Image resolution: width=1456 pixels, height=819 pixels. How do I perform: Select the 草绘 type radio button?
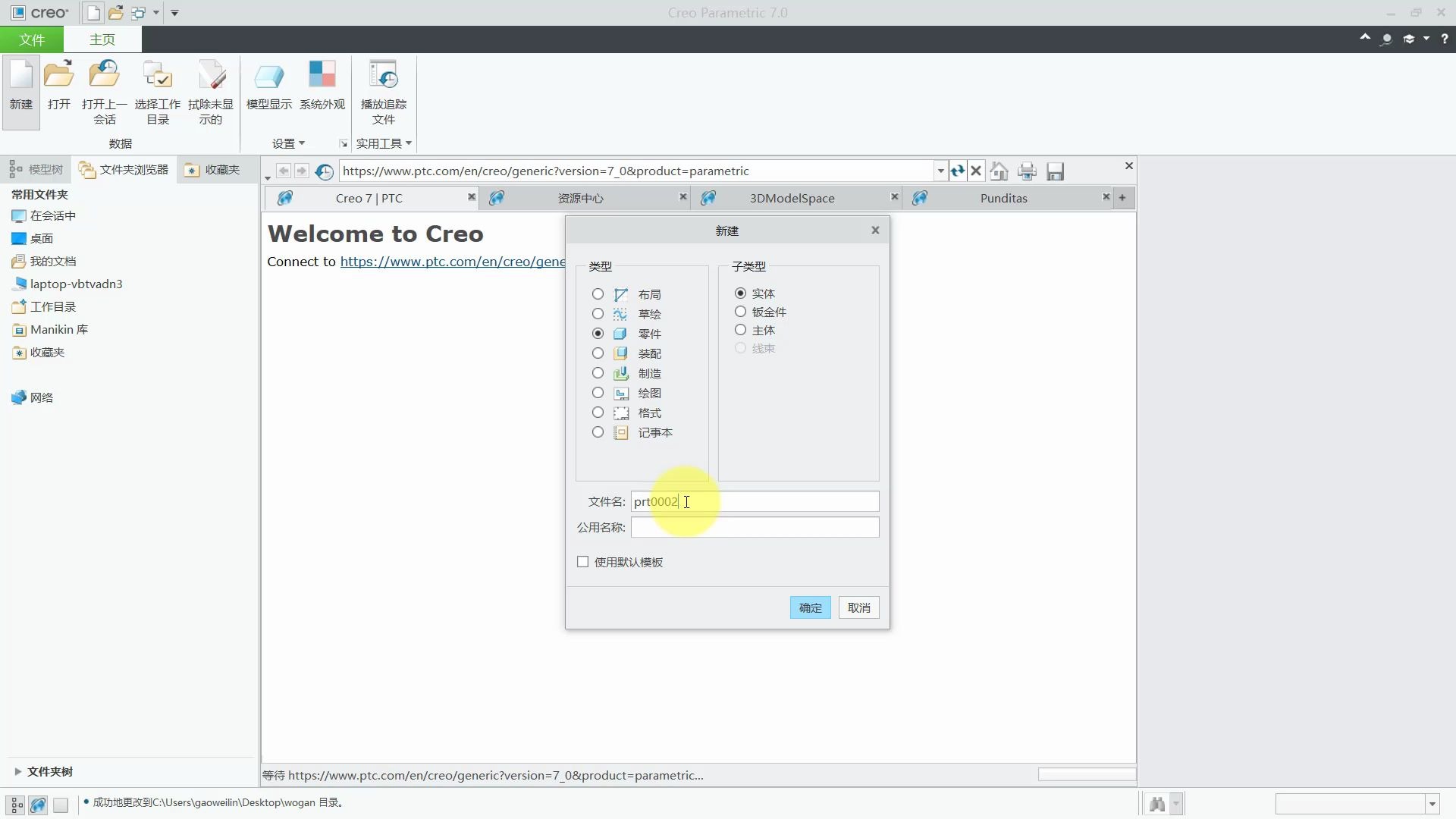598,314
